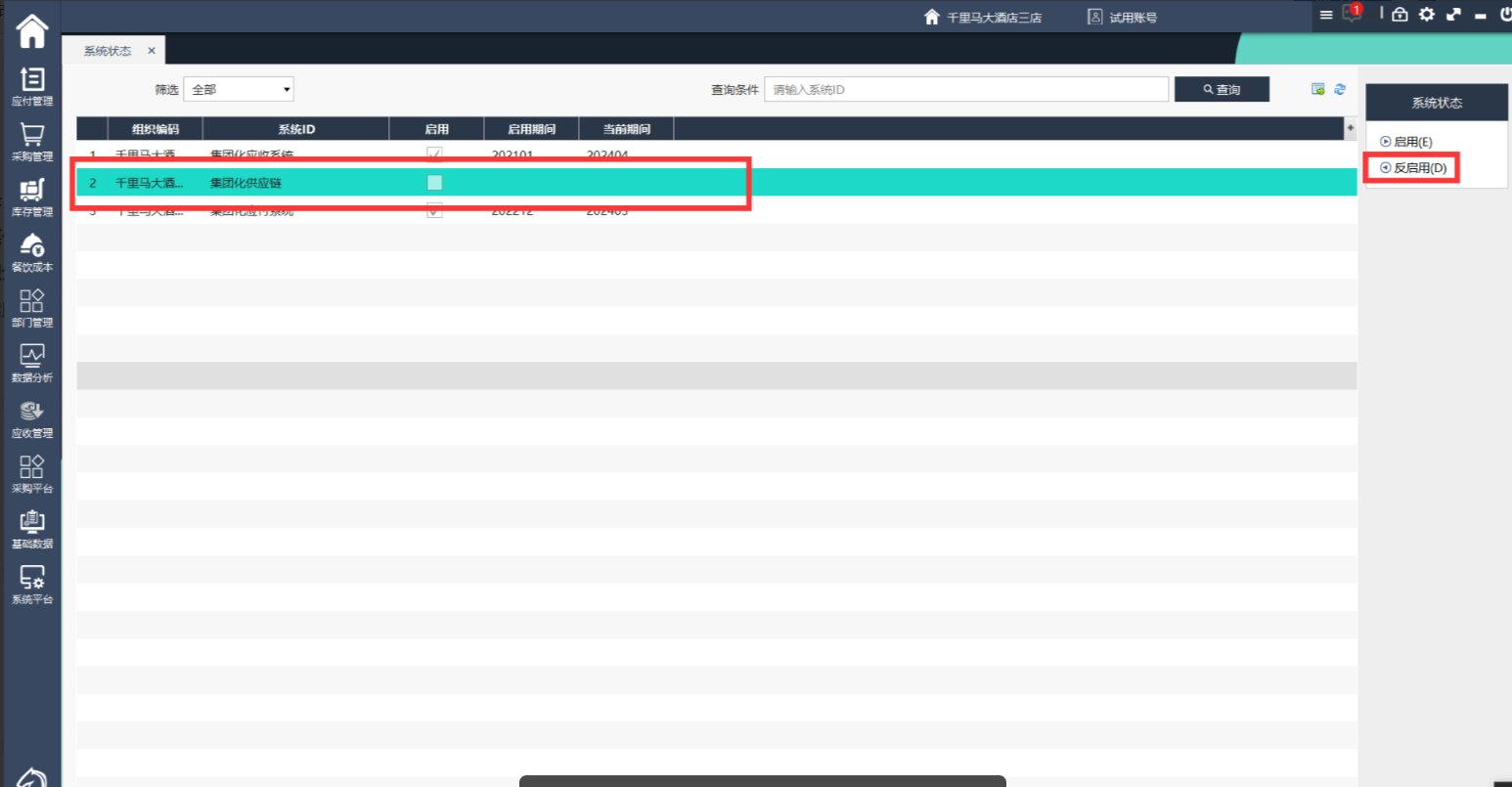
Task: Open 库存管理 inventory module
Action: click(x=32, y=197)
